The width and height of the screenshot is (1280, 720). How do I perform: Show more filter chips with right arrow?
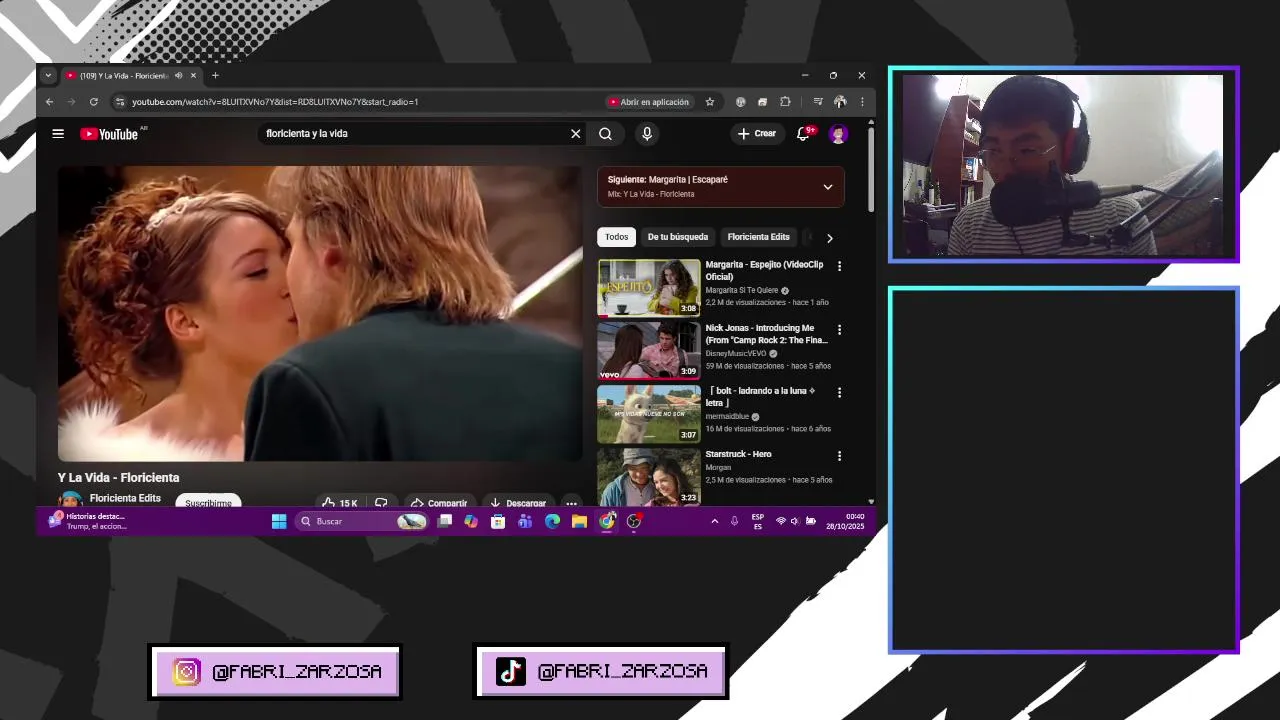(829, 238)
